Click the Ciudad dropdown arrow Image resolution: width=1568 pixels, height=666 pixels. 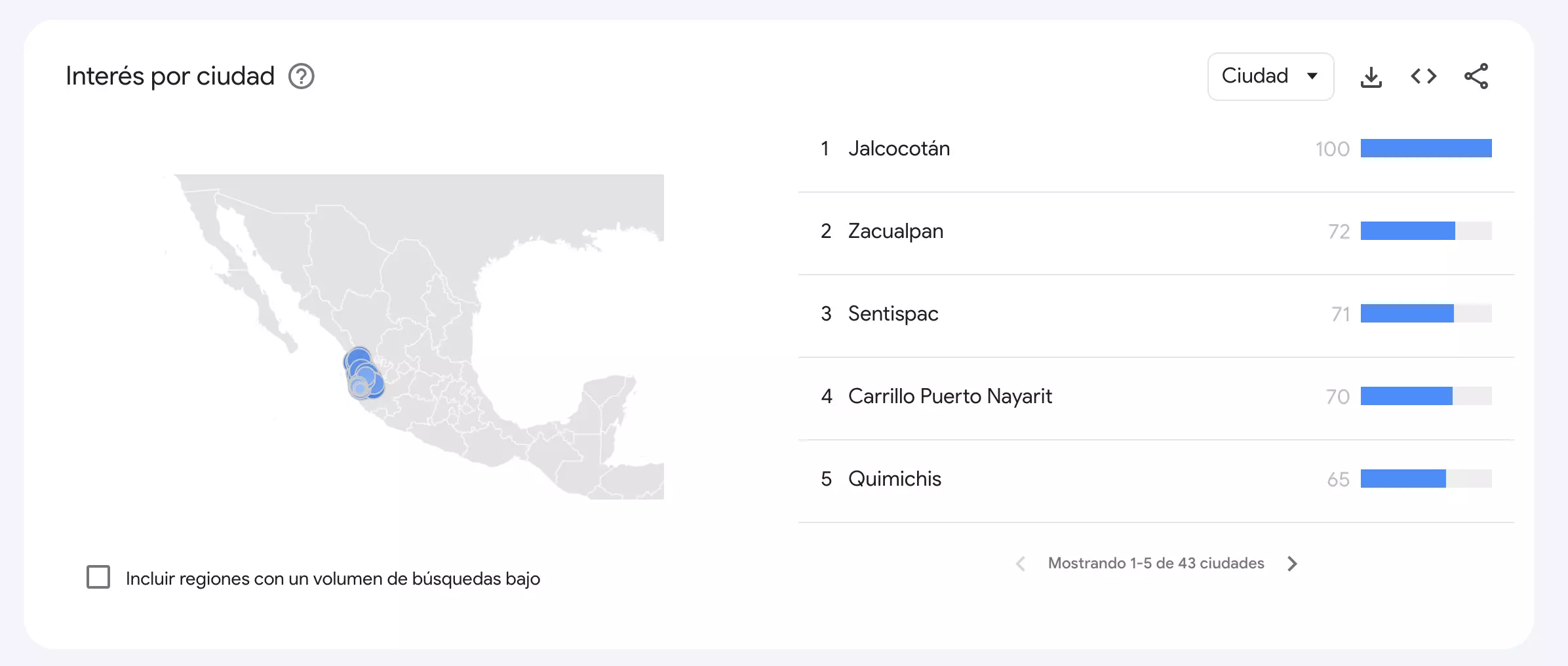coord(1312,76)
